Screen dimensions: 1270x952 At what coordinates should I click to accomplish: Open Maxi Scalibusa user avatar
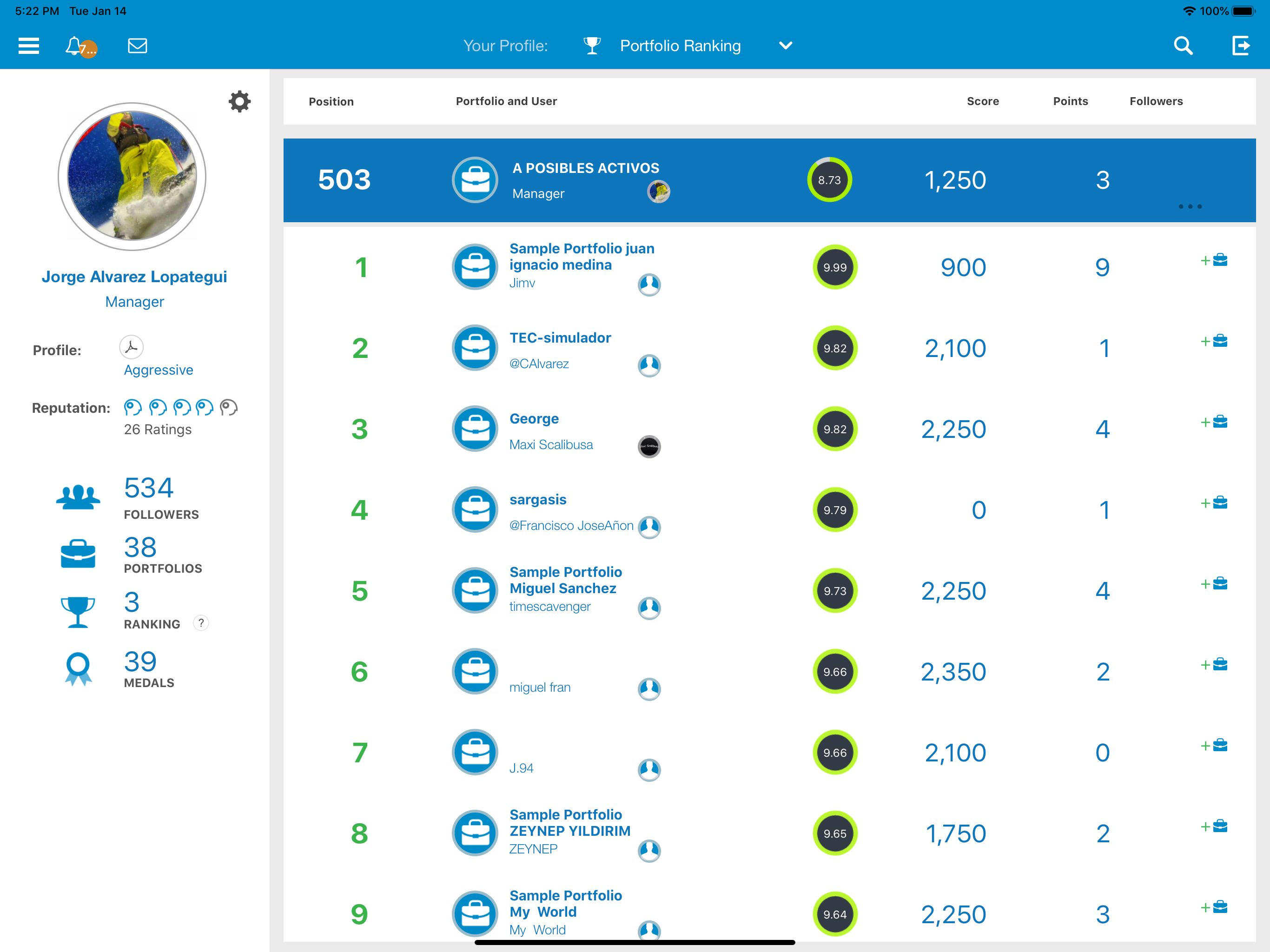tap(649, 447)
